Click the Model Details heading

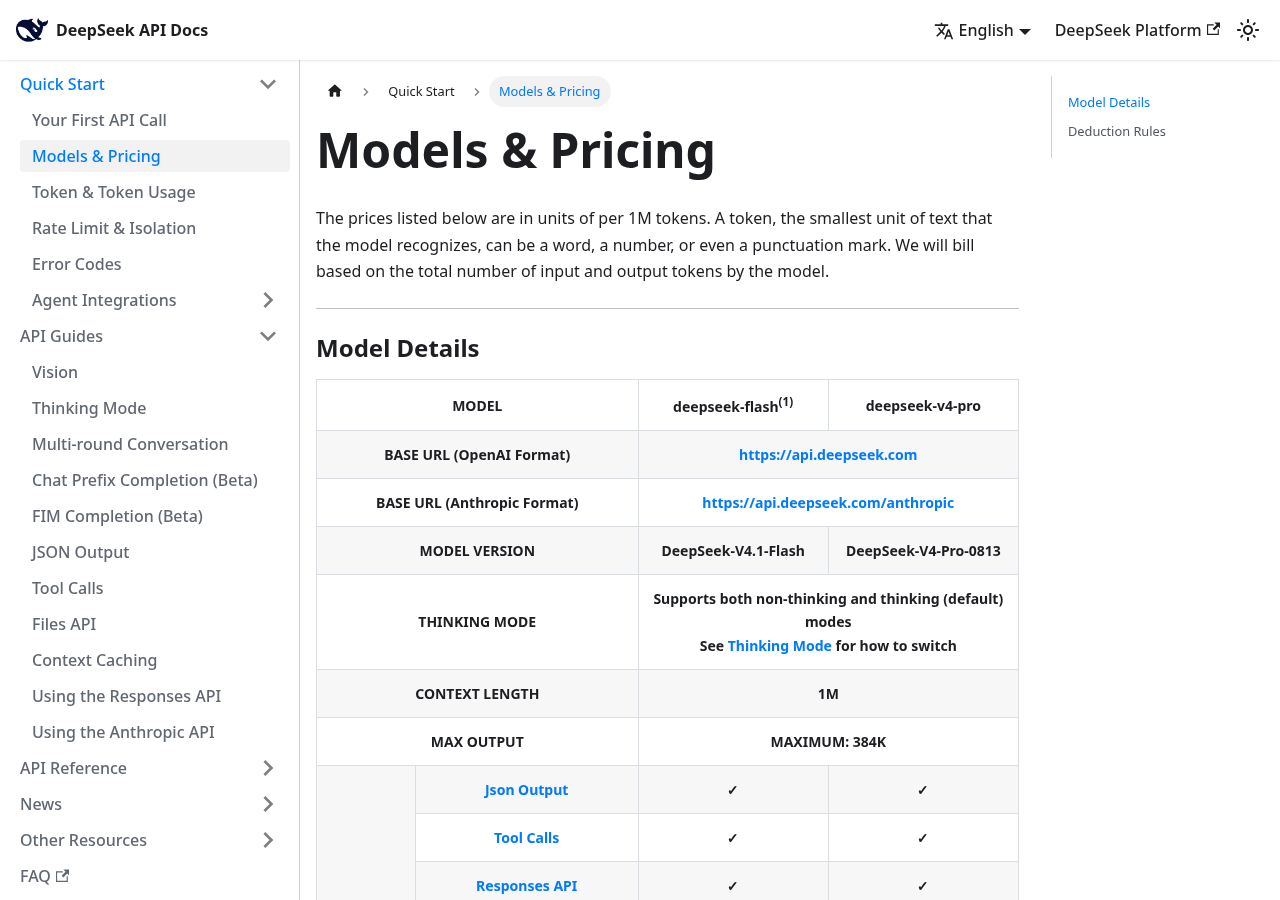click(398, 348)
